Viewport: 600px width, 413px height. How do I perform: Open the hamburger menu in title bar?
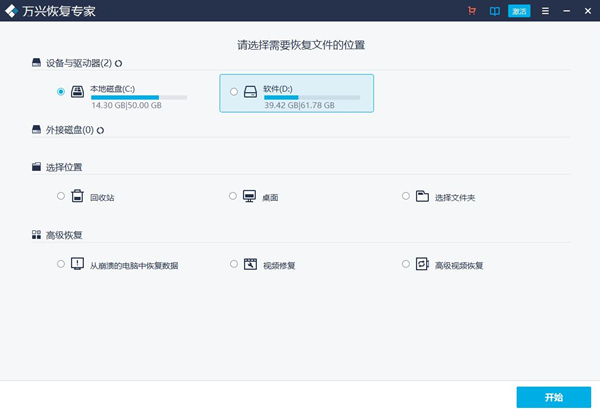(545, 11)
